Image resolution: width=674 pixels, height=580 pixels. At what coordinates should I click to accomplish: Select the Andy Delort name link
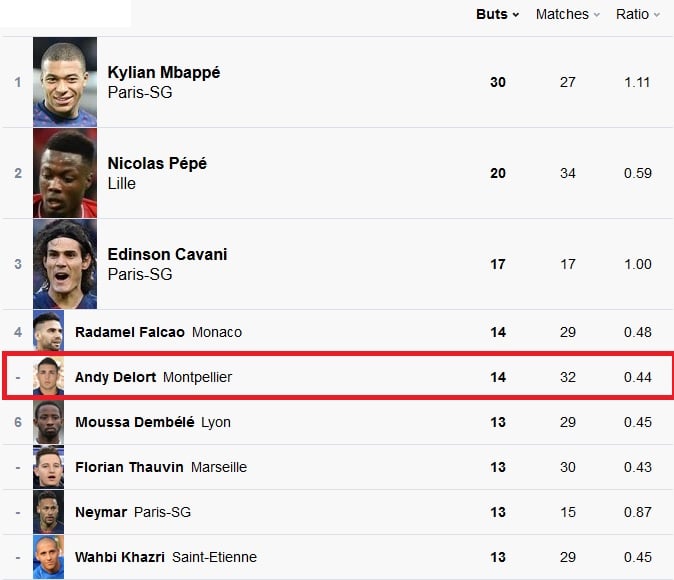115,377
